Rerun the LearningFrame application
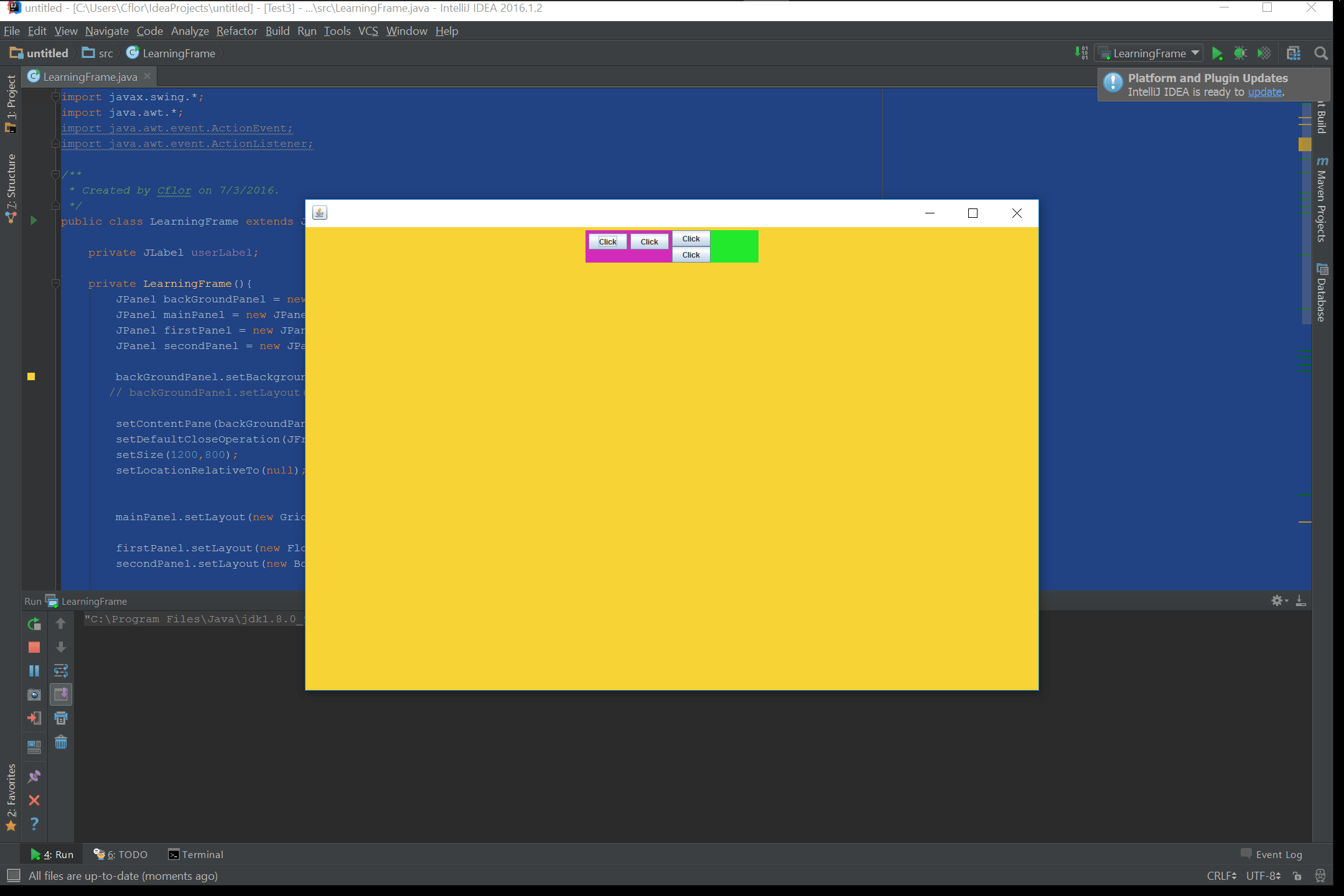This screenshot has height=896, width=1344. pyautogui.click(x=34, y=623)
